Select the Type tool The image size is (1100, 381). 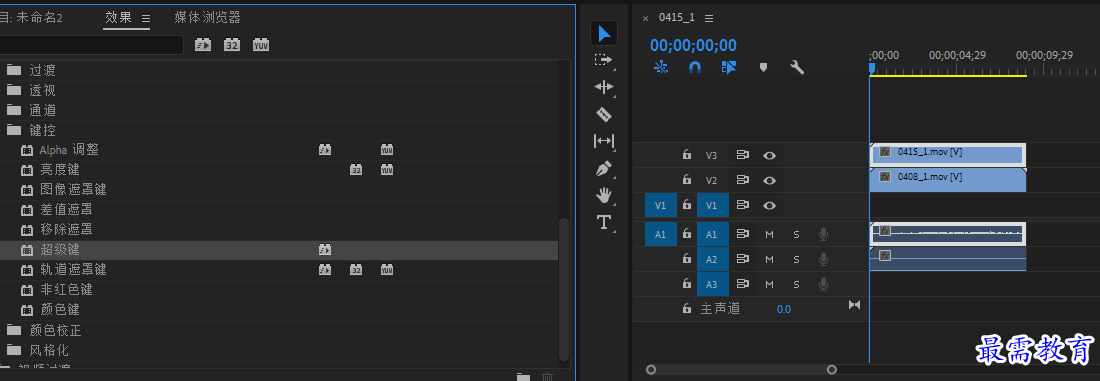(x=603, y=222)
